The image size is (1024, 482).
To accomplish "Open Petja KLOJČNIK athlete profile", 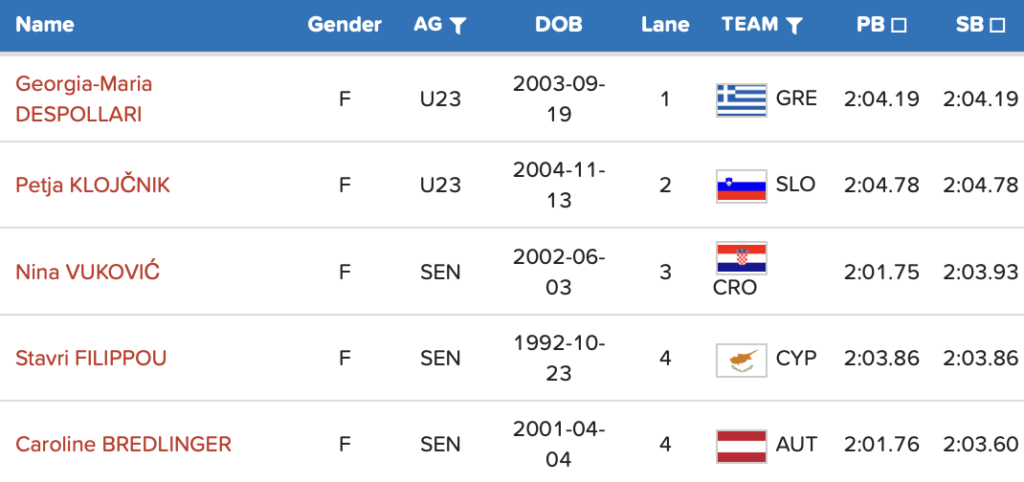I will coord(93,185).
